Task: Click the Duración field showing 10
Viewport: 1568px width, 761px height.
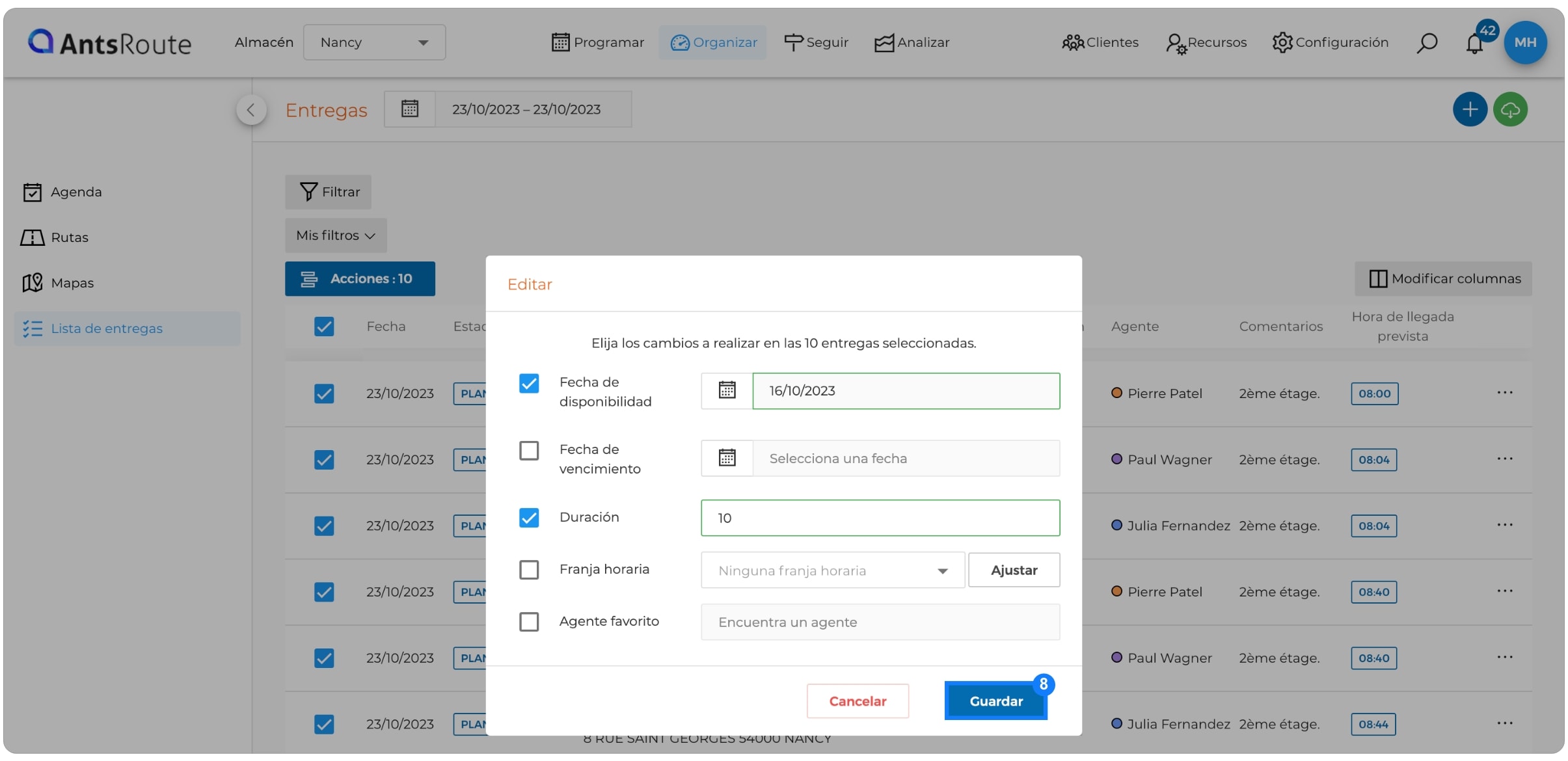Action: (x=880, y=518)
